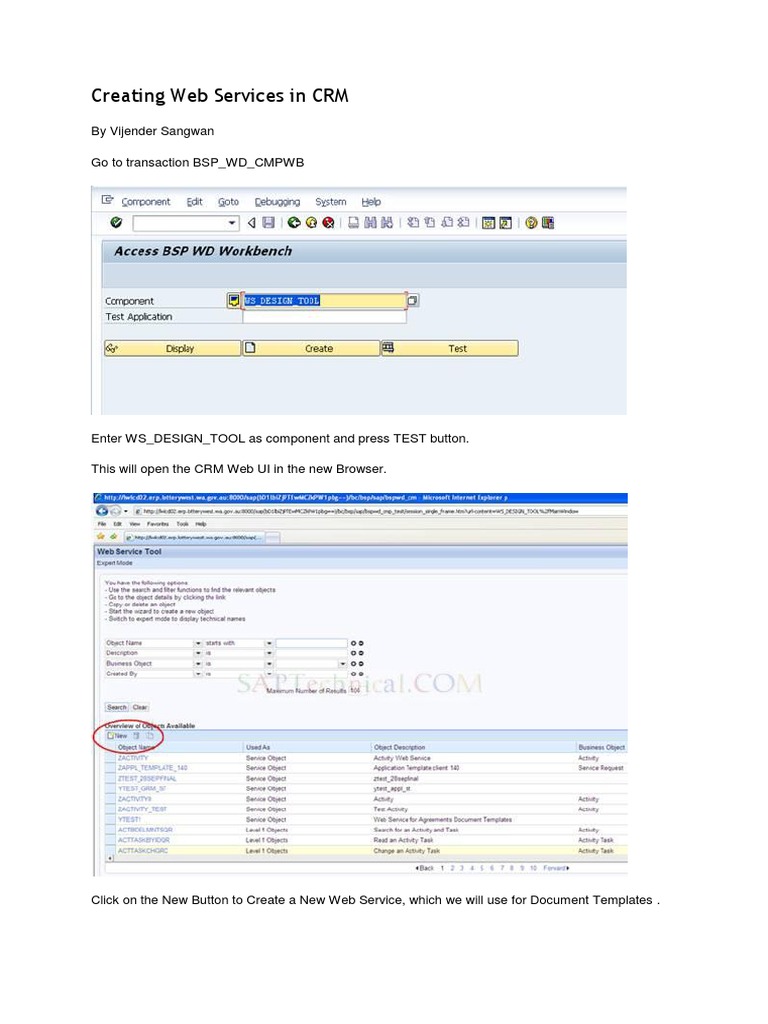
Task: Click the Test button
Action: pos(449,348)
